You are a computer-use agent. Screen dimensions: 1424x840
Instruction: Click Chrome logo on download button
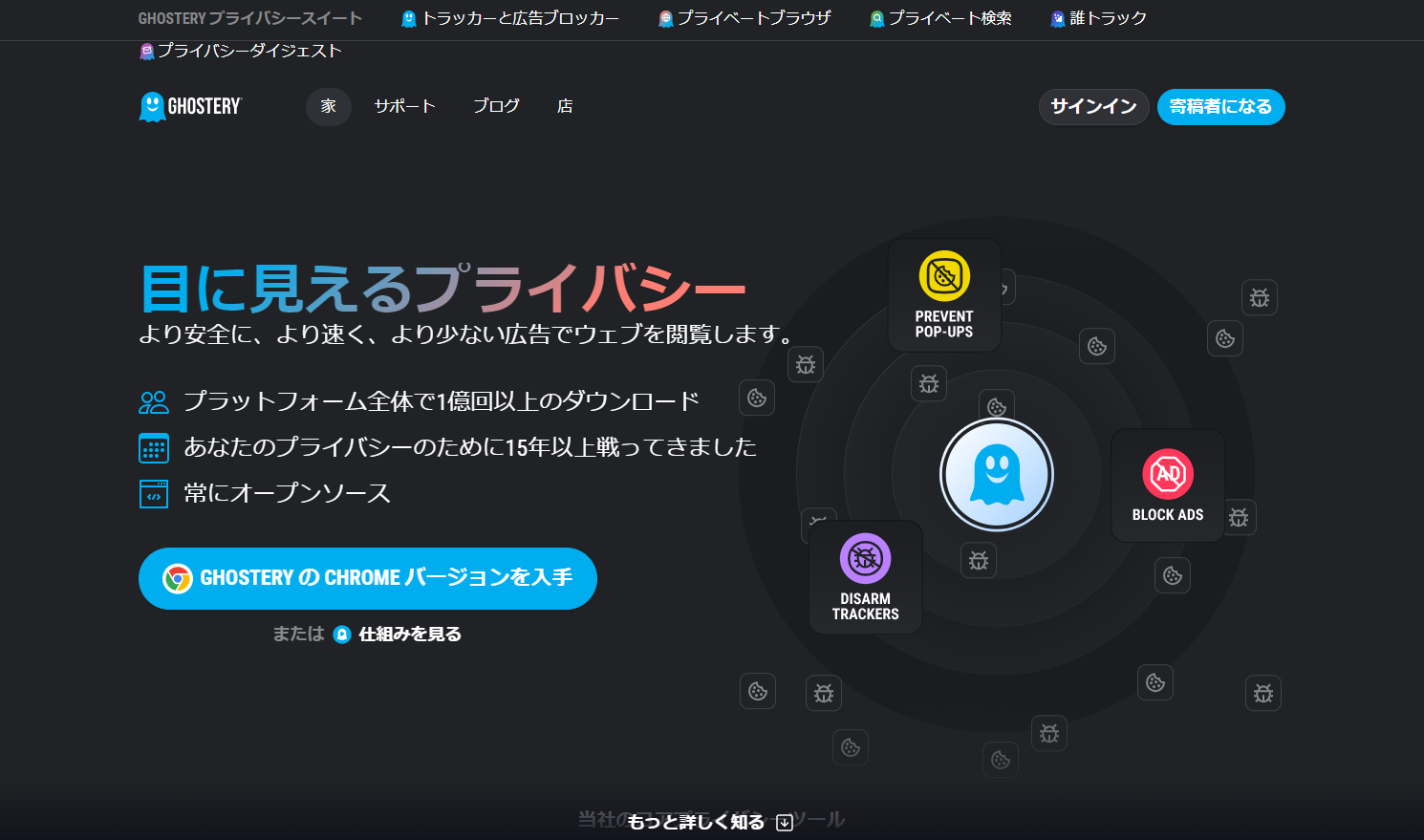point(178,578)
